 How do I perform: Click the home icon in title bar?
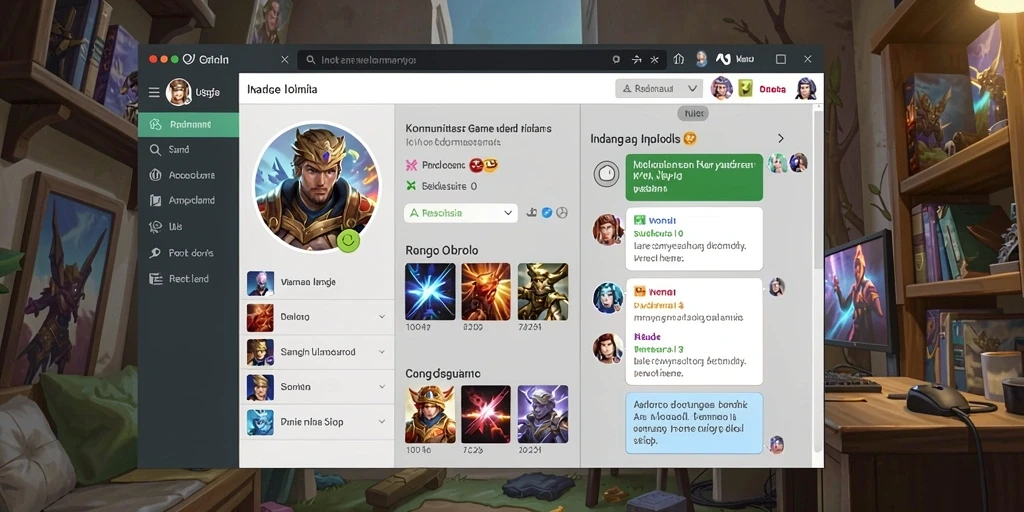pos(679,59)
